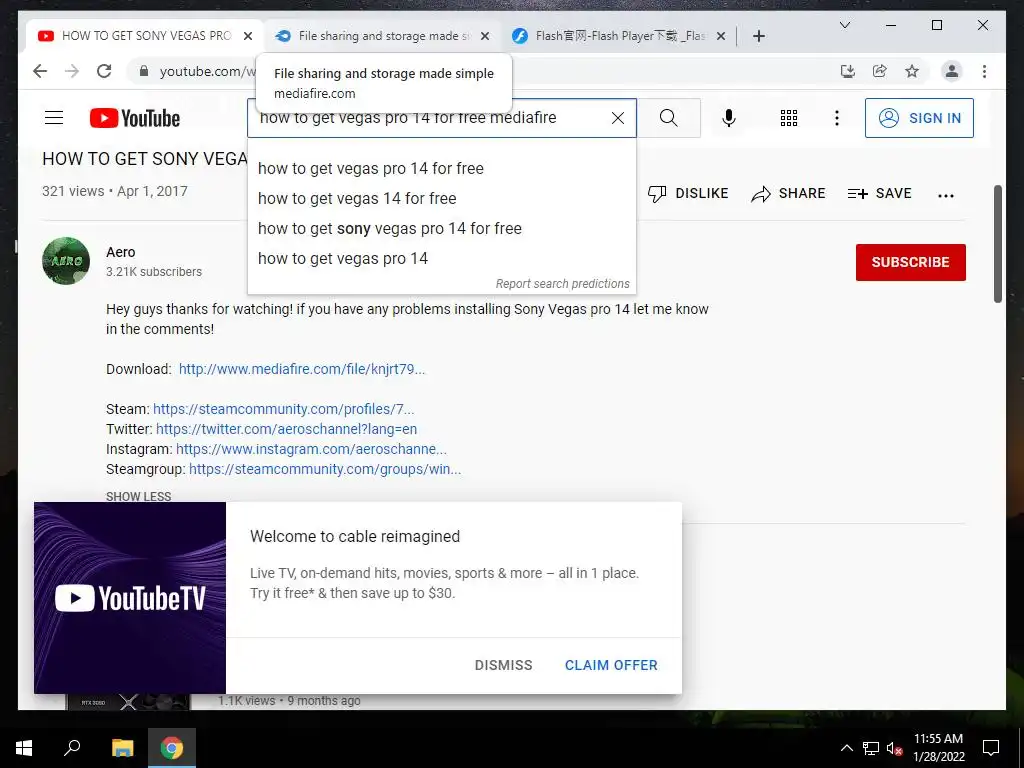Go back in Chrome

40,71
